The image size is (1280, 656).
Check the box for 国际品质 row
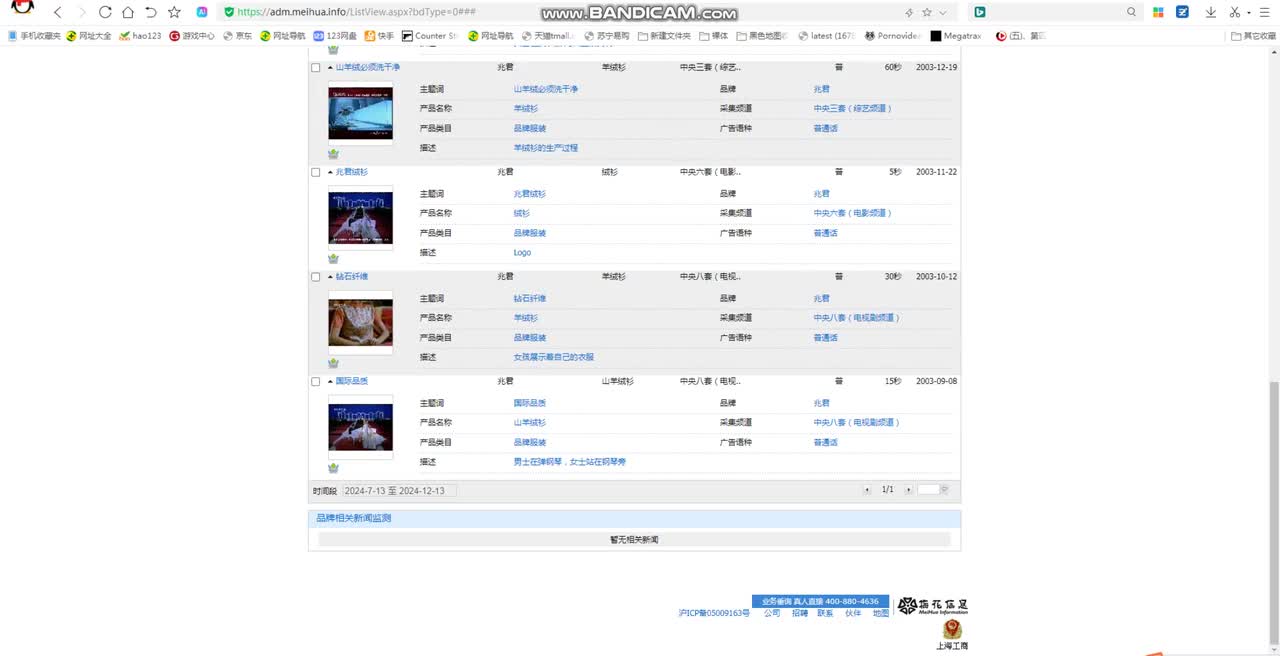pyautogui.click(x=316, y=381)
